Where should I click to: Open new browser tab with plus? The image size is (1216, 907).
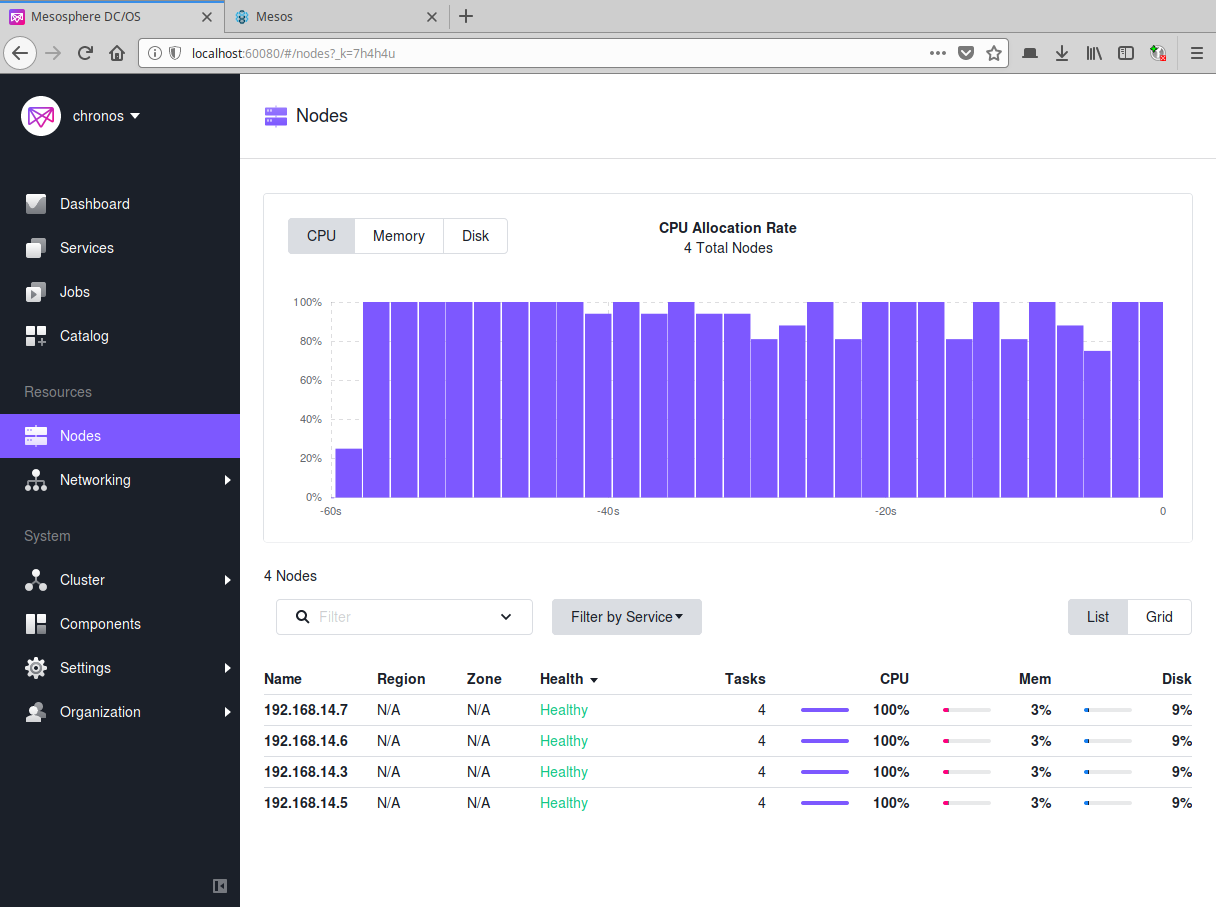point(466,16)
